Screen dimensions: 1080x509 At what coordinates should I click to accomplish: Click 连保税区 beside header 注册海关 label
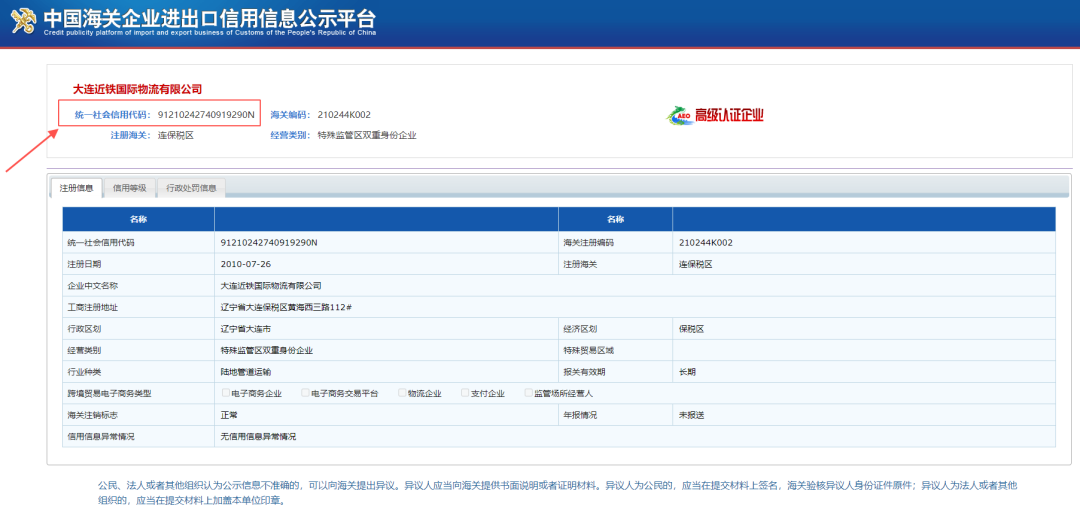pos(176,135)
